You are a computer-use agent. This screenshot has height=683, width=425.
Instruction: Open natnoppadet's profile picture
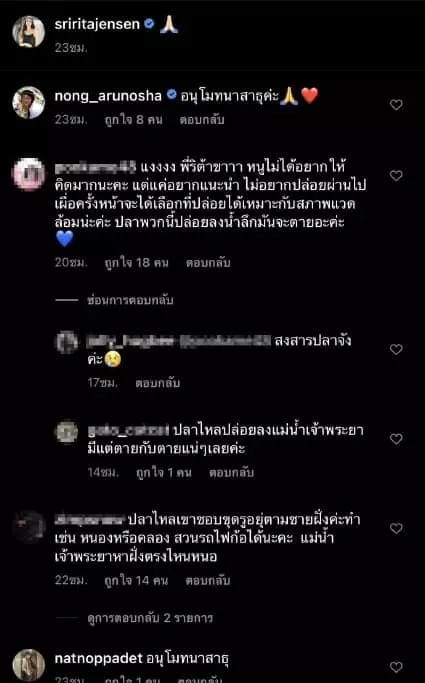pyautogui.click(x=28, y=665)
